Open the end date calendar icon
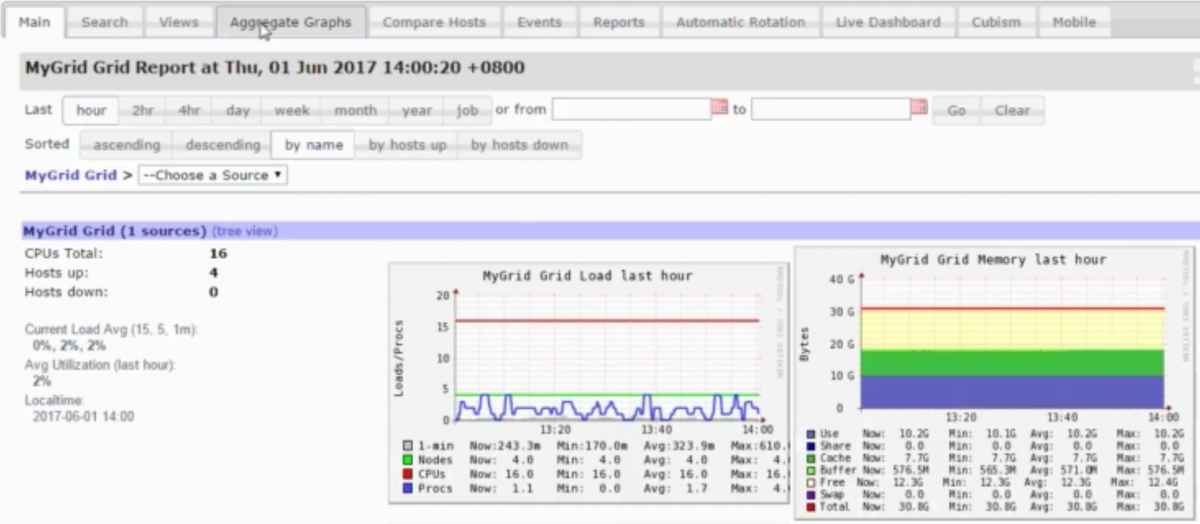Screen dimensions: 1200x524 (x=918, y=108)
